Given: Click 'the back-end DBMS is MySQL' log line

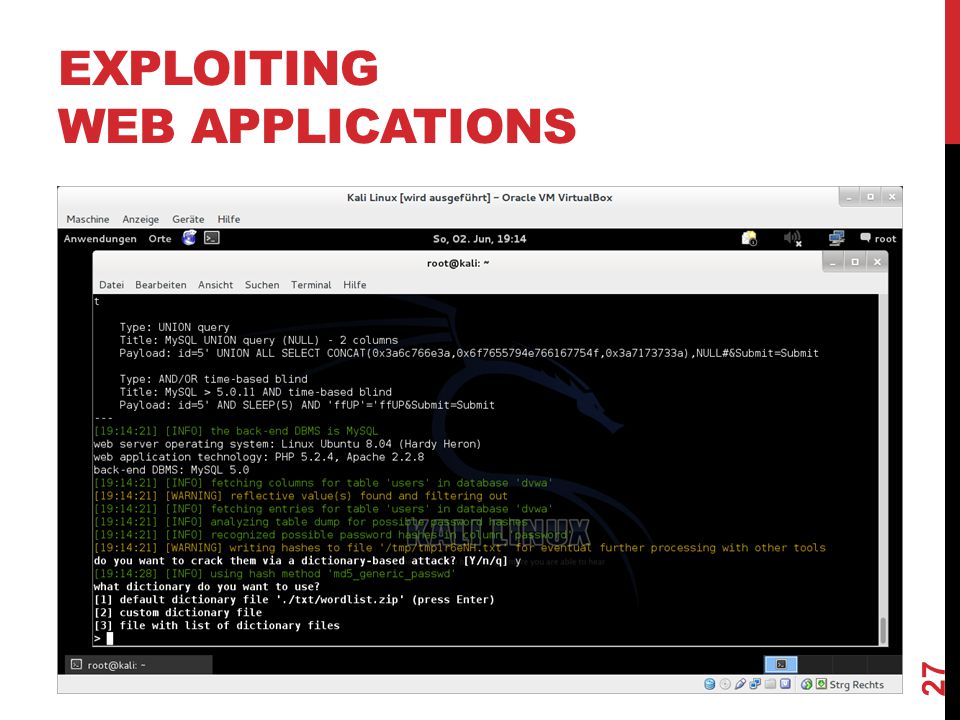Looking at the screenshot, I should coord(236,431).
